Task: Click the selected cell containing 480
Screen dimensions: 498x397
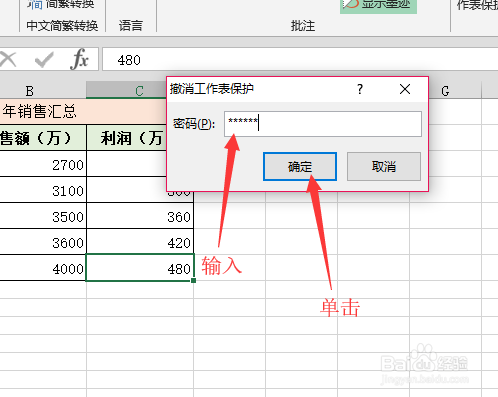Action: (140, 268)
